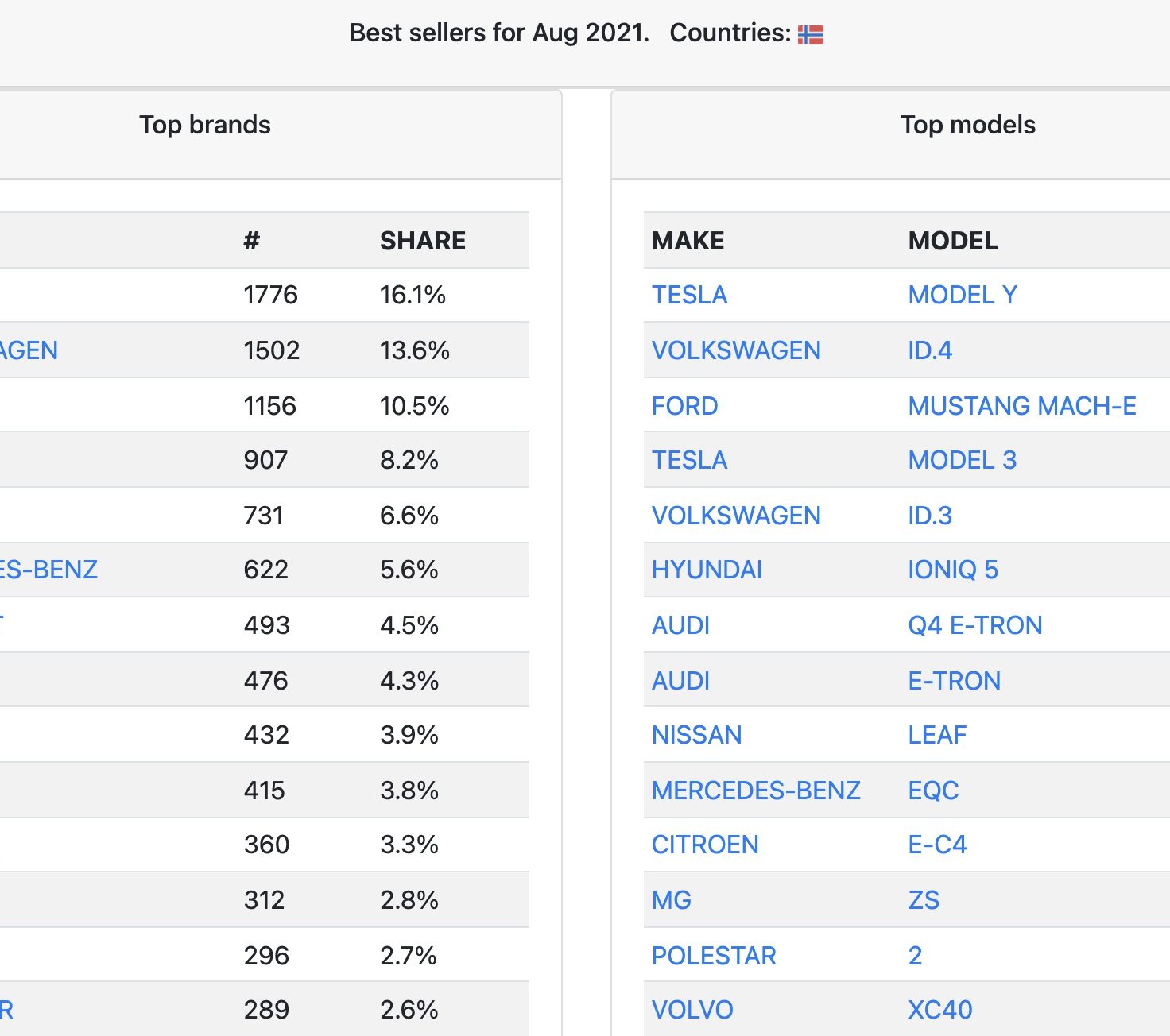Select the 296 sales count cell
1170x1036 pixels.
[x=266, y=956]
